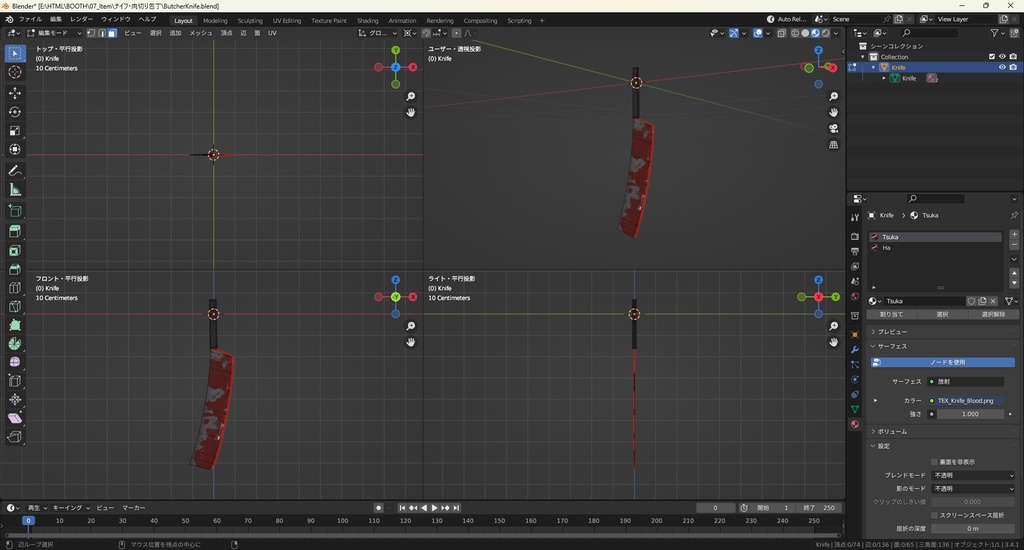Select the Extrude Region tool
This screenshot has width=1024, height=550.
click(x=15, y=232)
